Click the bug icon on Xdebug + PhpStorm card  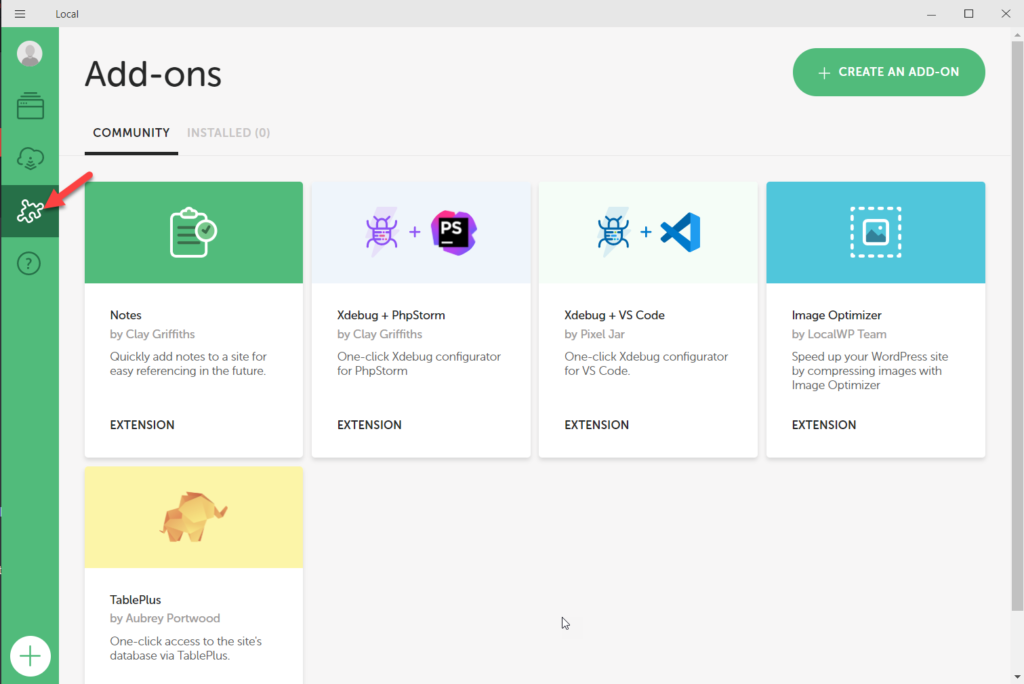click(381, 232)
